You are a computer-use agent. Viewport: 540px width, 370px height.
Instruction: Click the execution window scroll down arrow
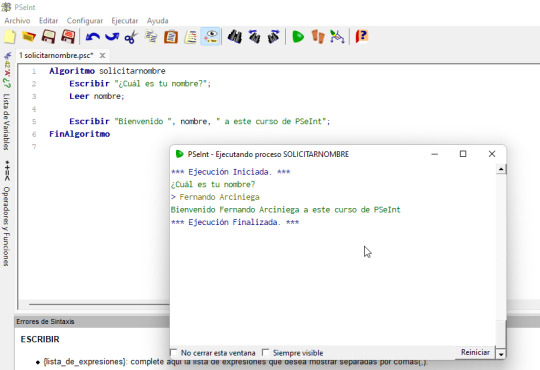[501, 354]
